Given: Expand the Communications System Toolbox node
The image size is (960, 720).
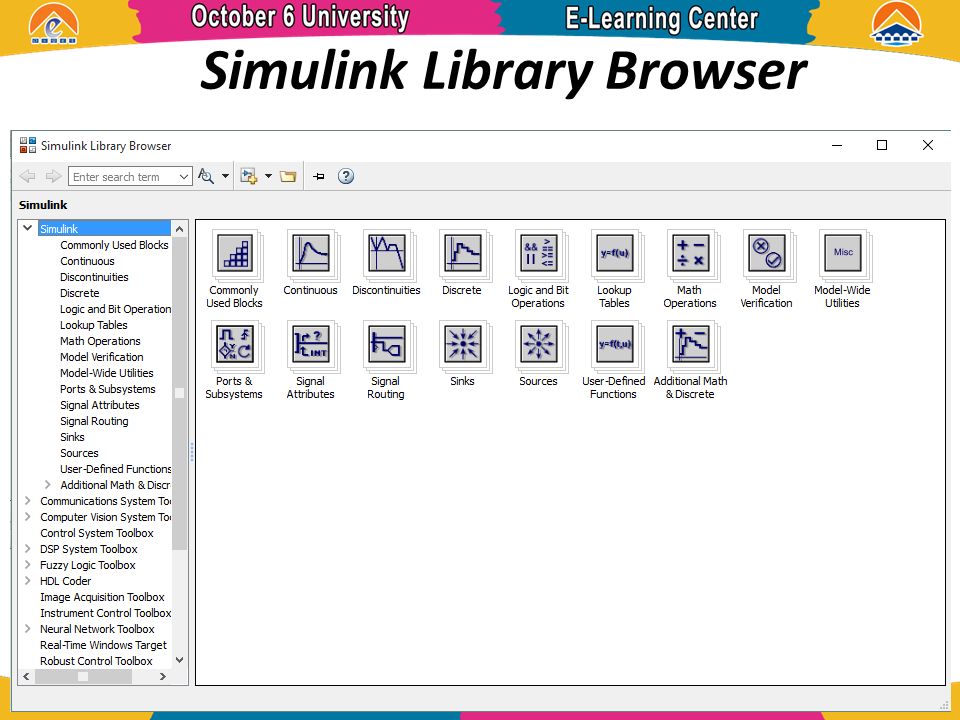Looking at the screenshot, I should tap(28, 500).
